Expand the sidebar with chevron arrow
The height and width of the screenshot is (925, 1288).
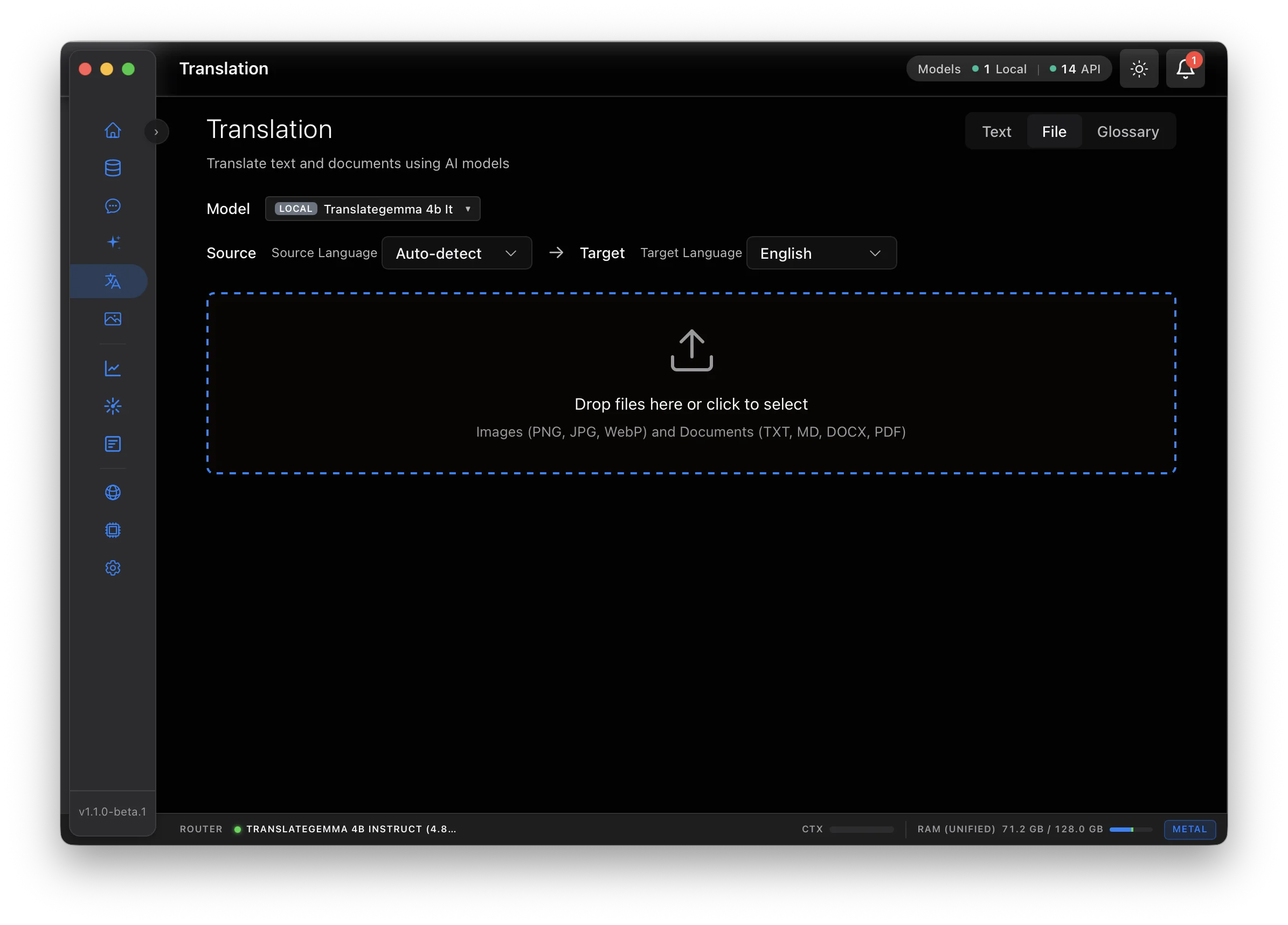click(x=156, y=132)
